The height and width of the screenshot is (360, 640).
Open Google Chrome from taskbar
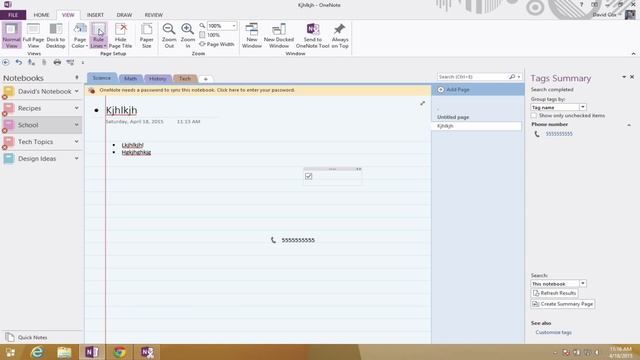[120, 352]
